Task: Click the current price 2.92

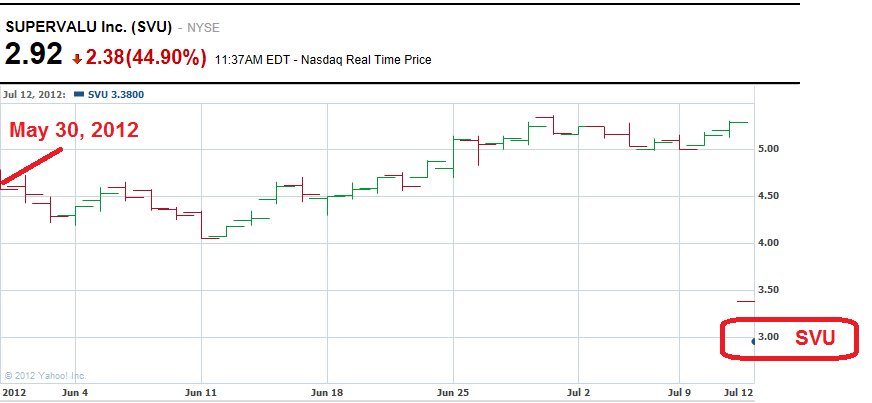Action: 33,55
